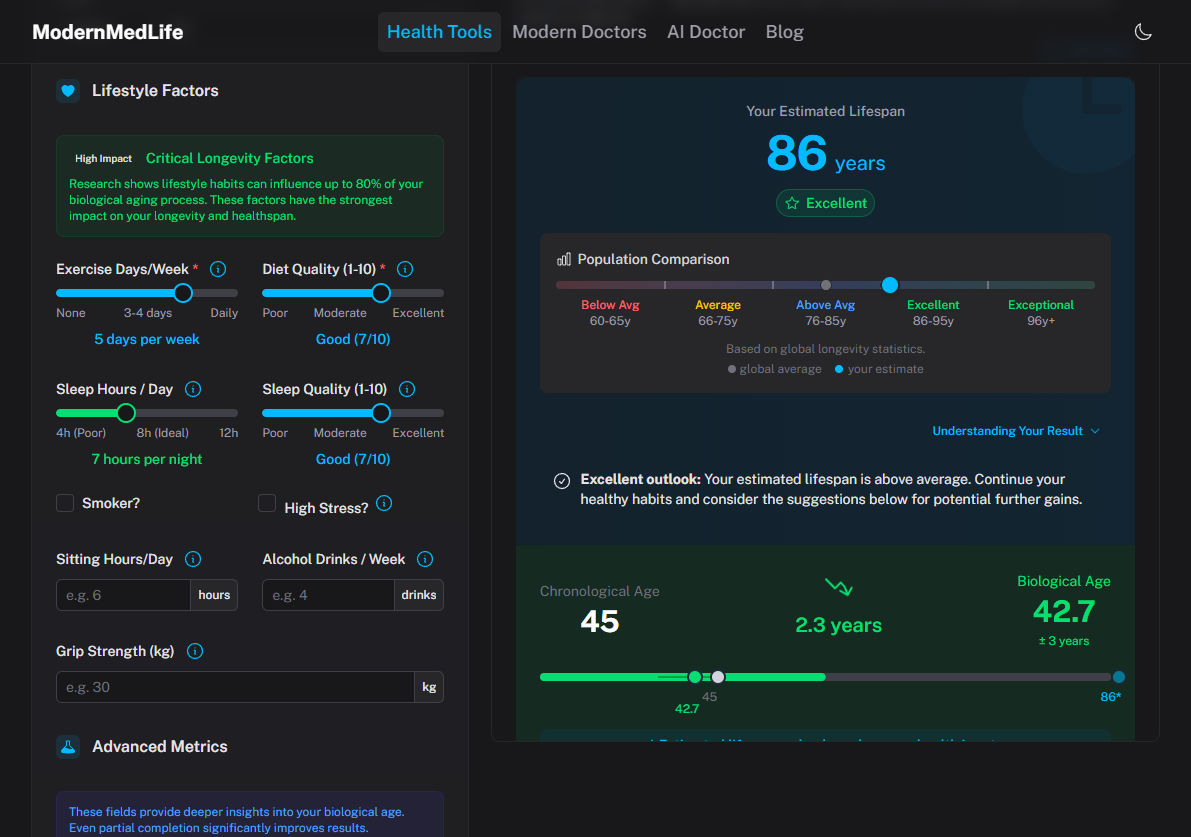Open info tooltip for Sleep Hours / Day

coord(194,389)
